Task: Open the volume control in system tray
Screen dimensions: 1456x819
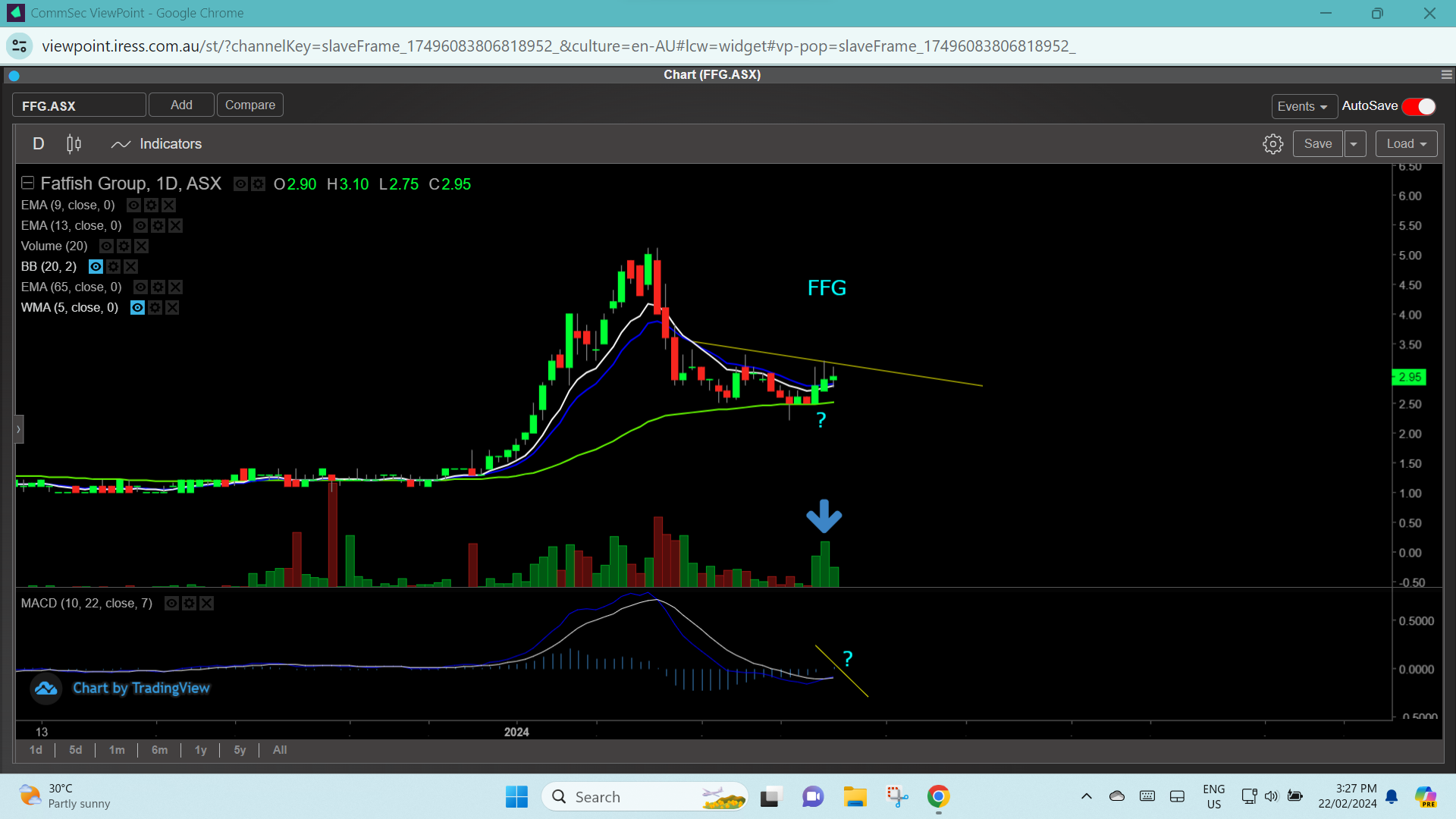Action: [x=1271, y=796]
